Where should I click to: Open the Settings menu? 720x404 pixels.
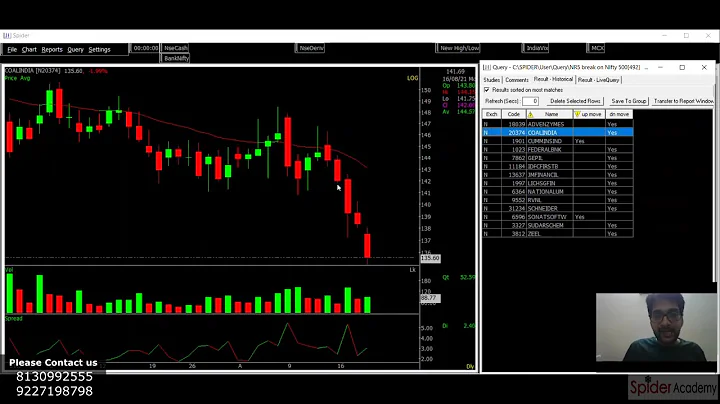click(x=99, y=50)
